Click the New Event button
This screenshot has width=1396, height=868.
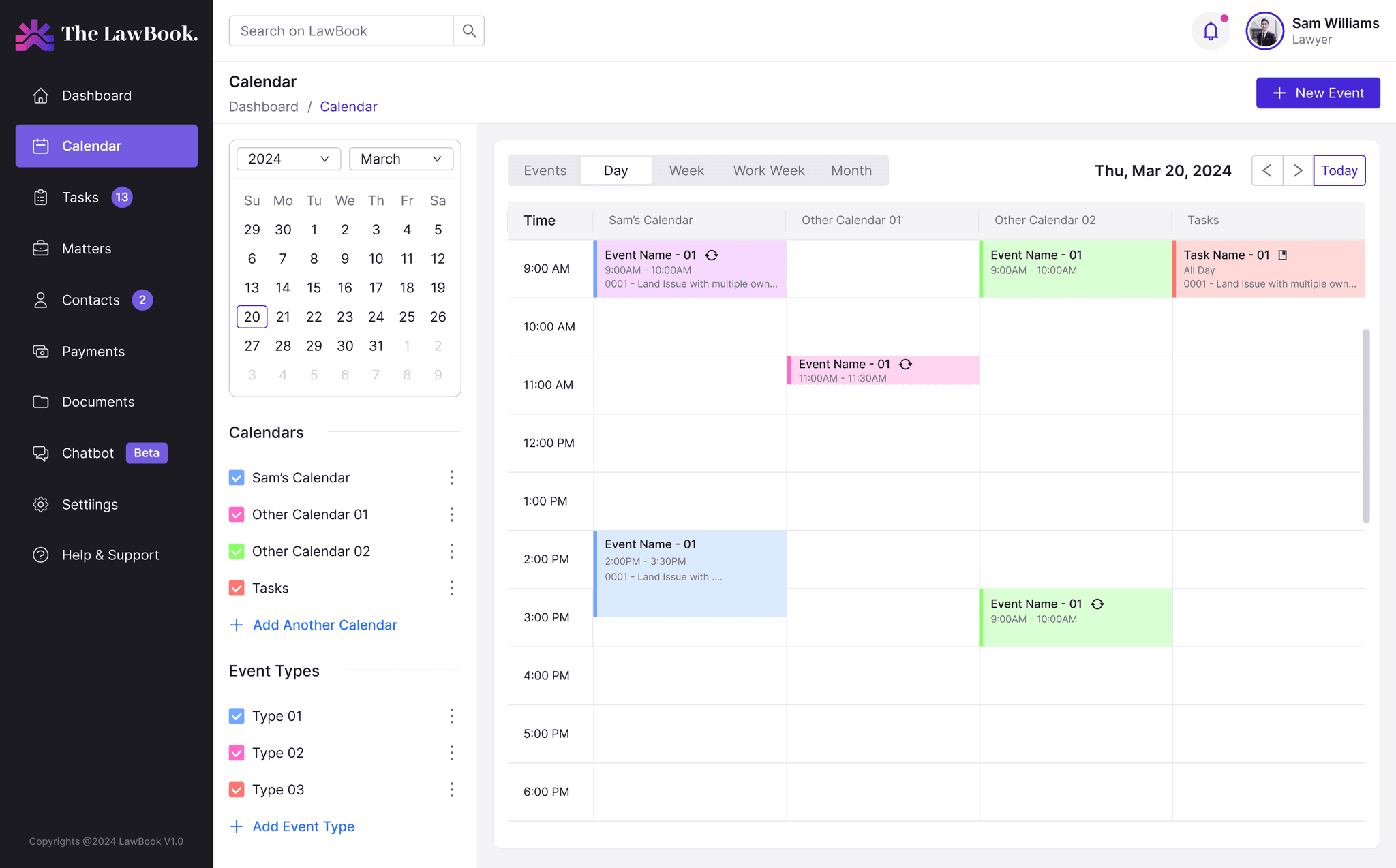[1318, 93]
